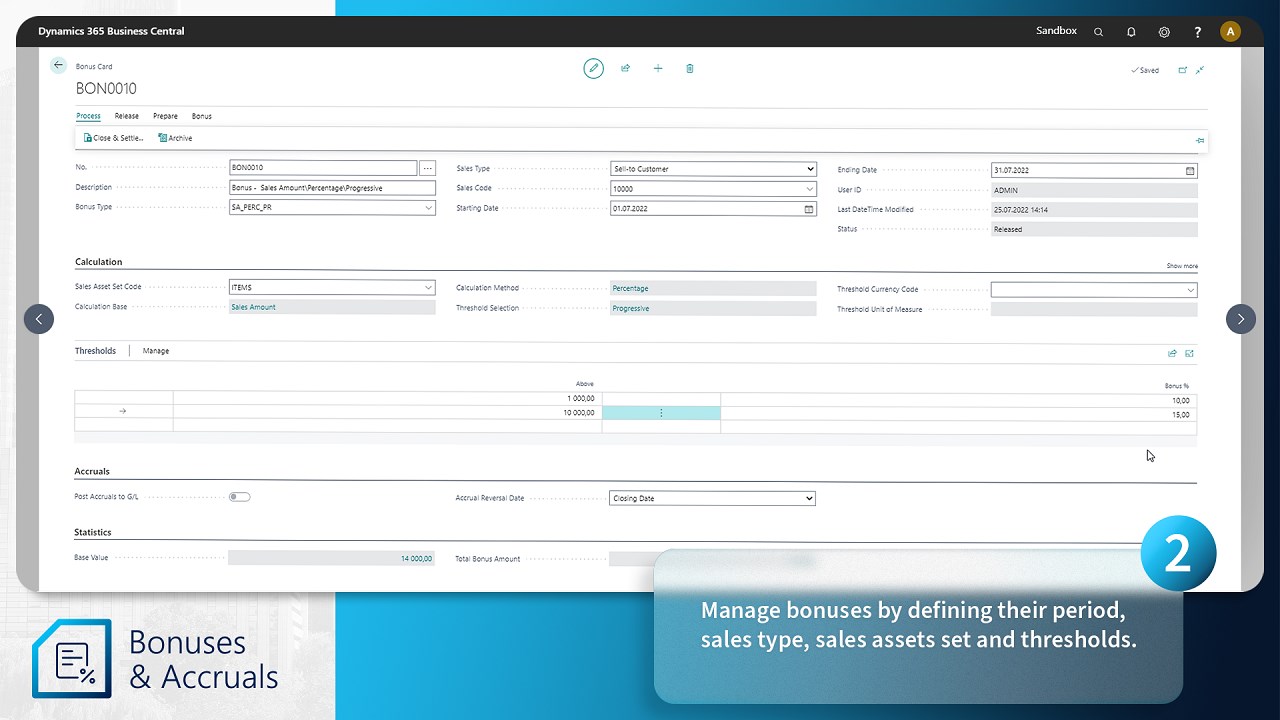The image size is (1280, 720).
Task: Share the Thresholds list
Action: [1172, 353]
